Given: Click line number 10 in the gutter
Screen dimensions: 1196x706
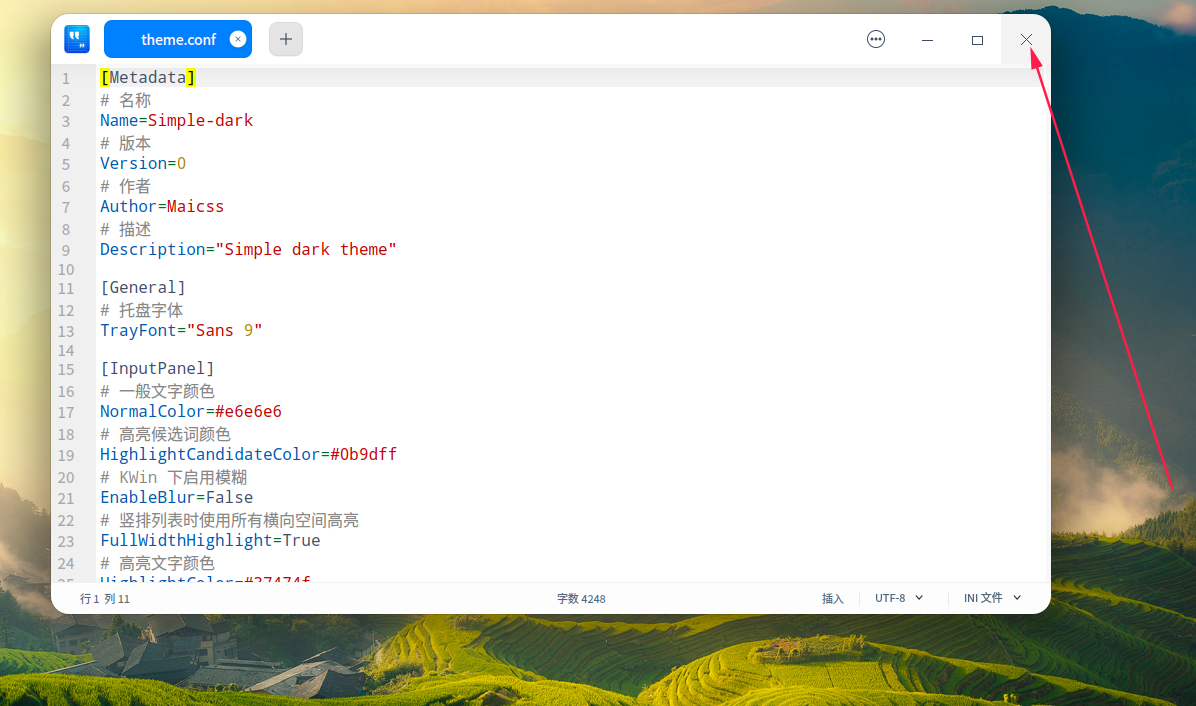Looking at the screenshot, I should tap(66, 269).
